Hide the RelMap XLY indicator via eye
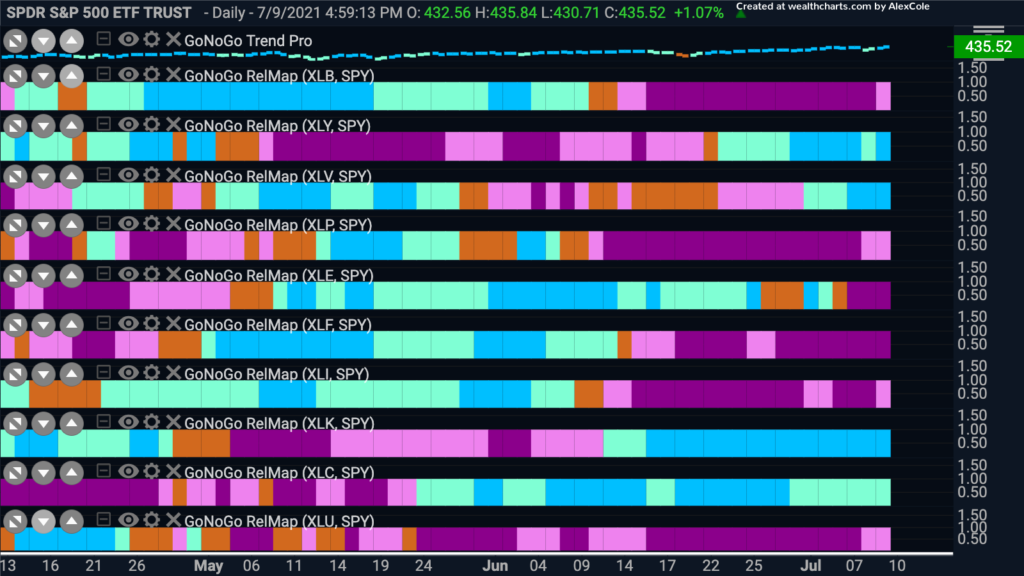The height and width of the screenshot is (576, 1024). pyautogui.click(x=128, y=125)
